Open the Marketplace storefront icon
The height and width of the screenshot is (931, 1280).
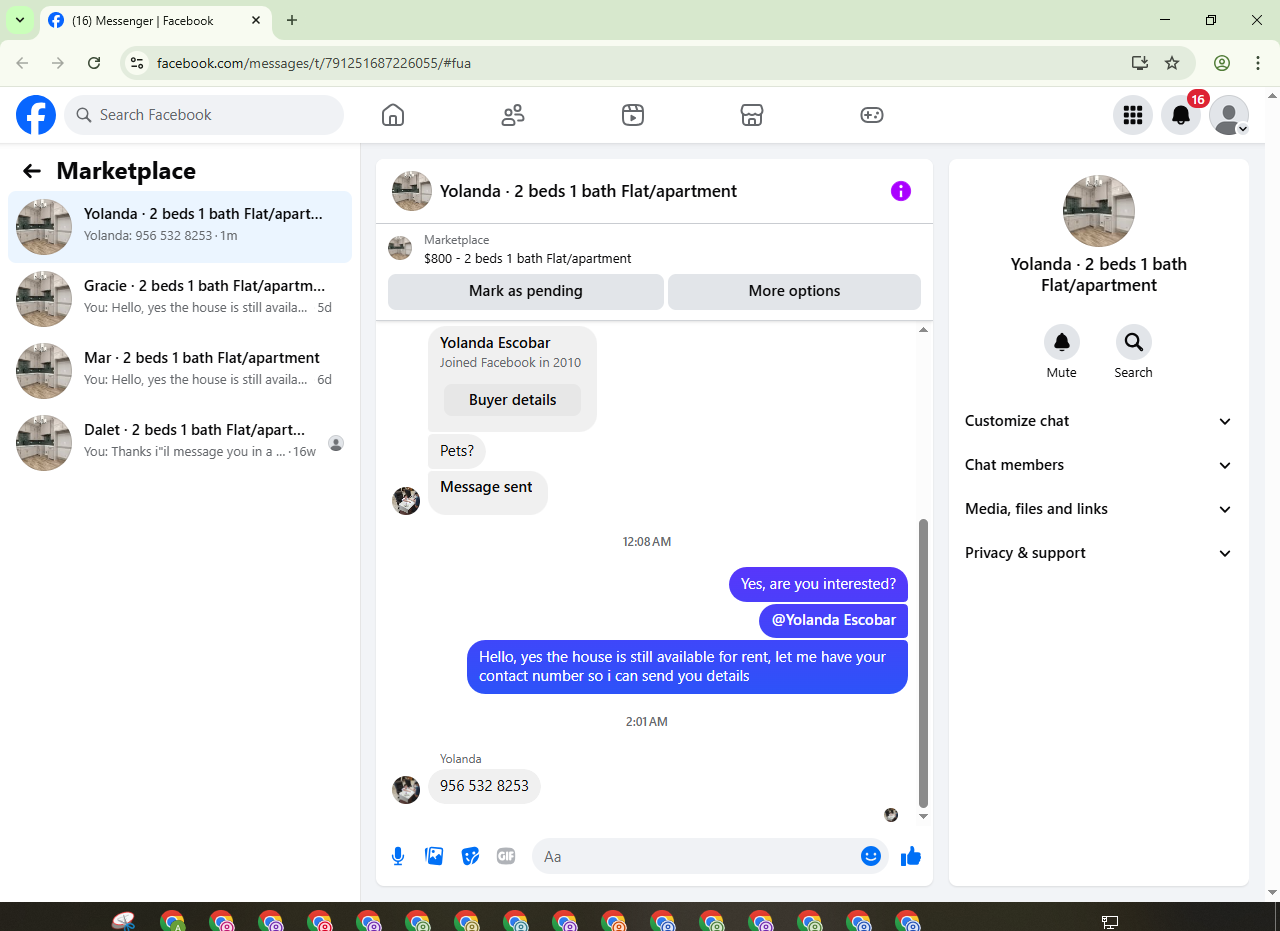(x=752, y=115)
